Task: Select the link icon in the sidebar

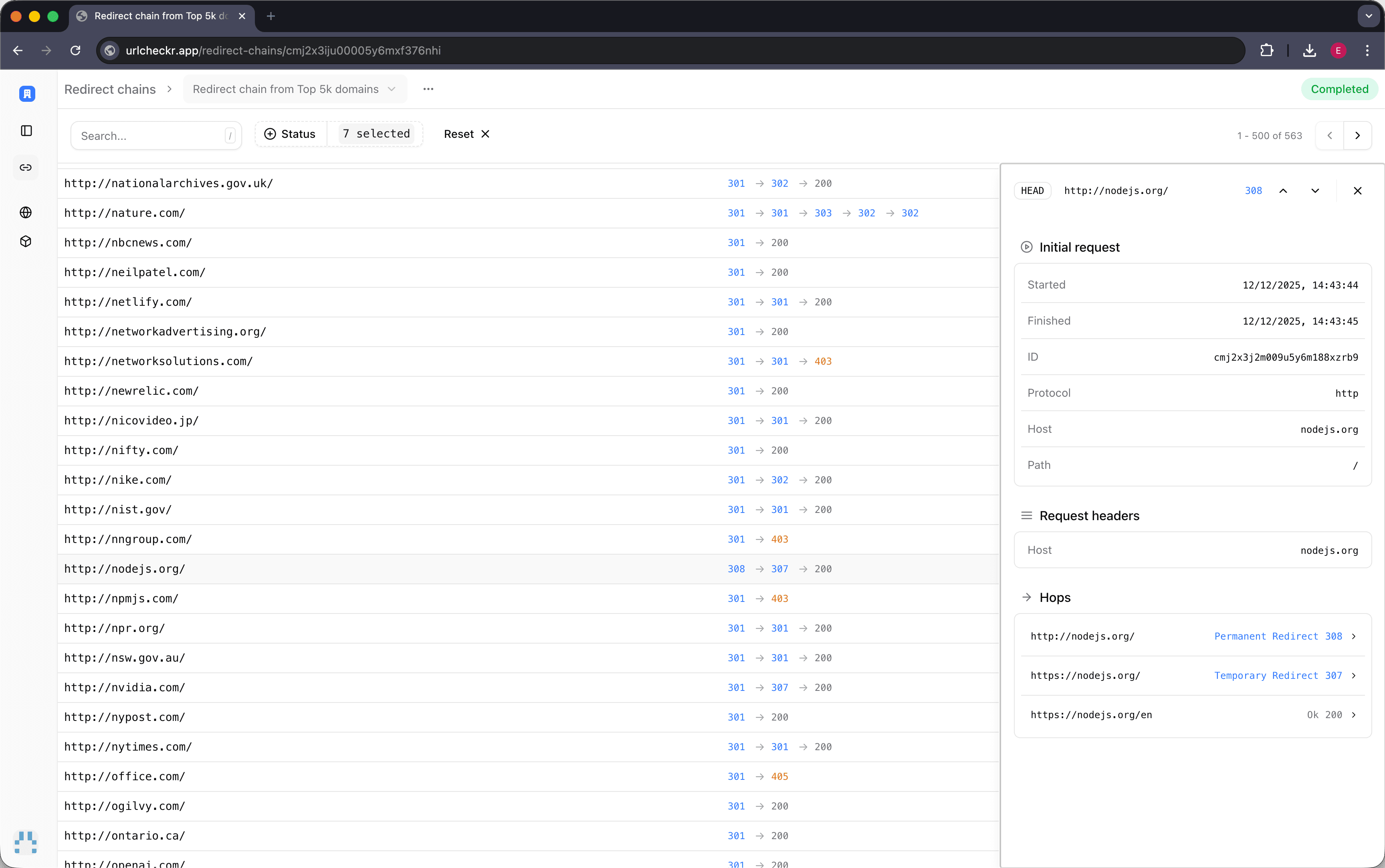Action: point(26,168)
